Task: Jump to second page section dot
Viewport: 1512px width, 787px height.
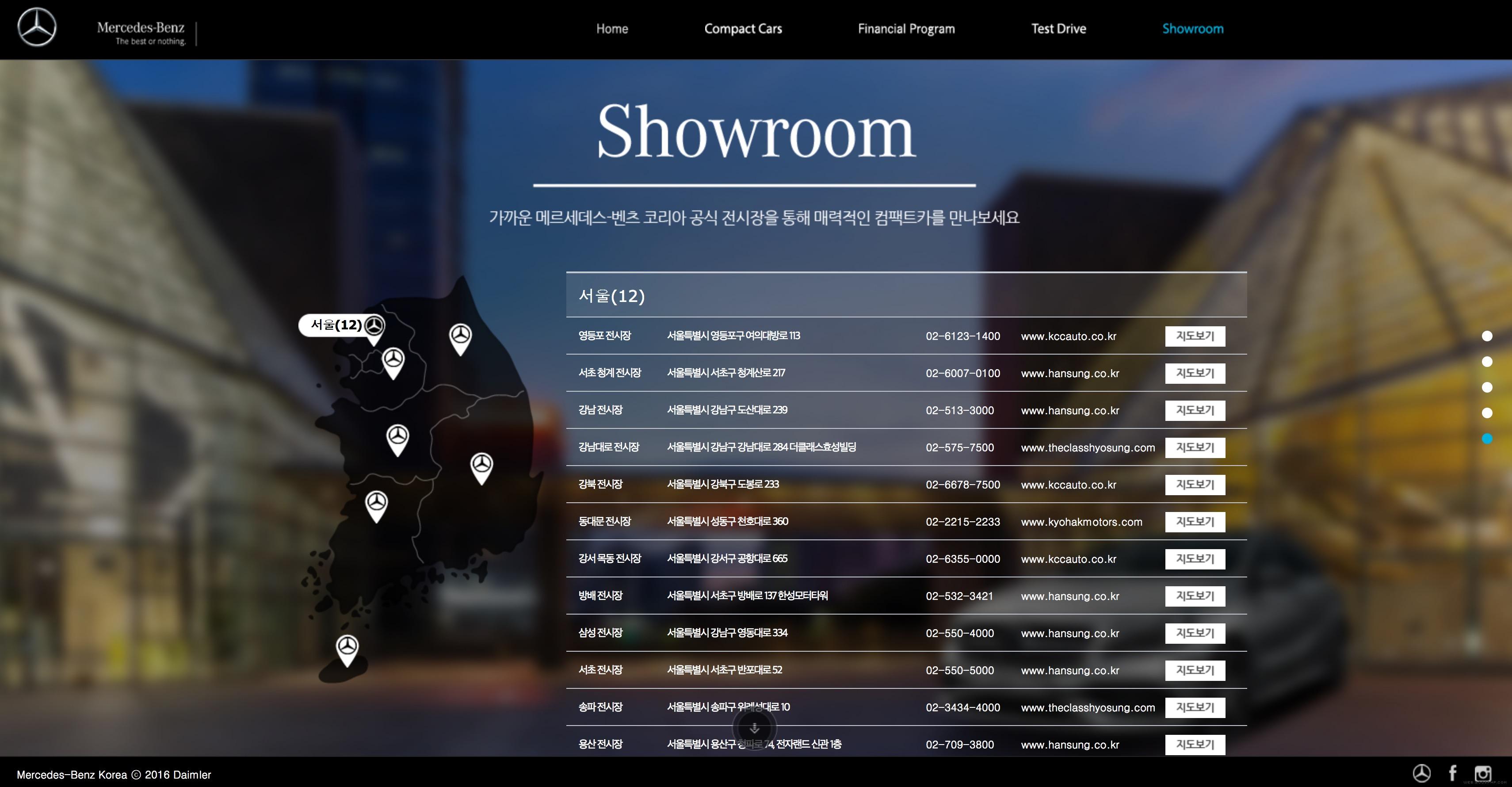Action: 1487,362
